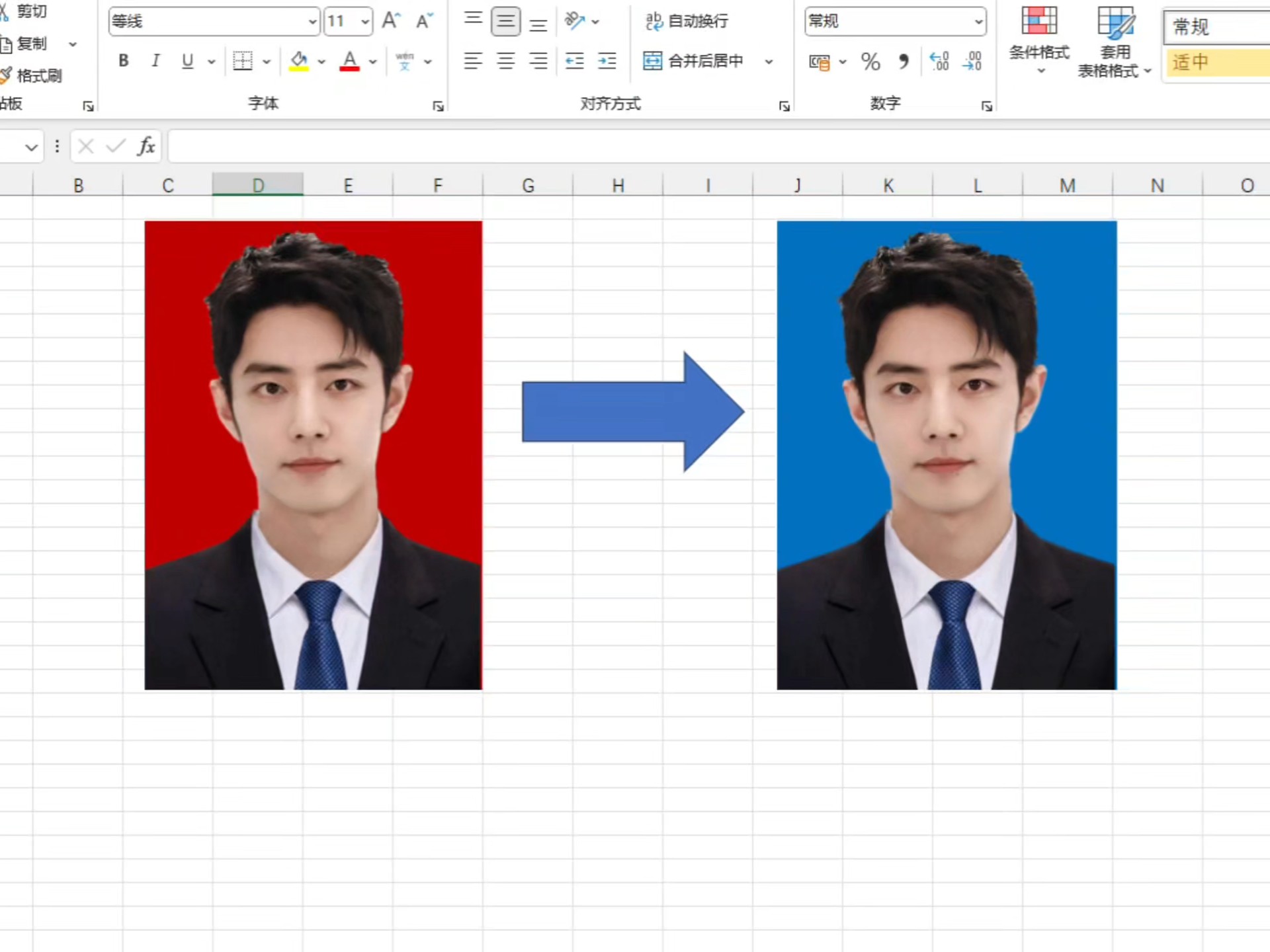Apply yellow fill color swatch

(298, 61)
